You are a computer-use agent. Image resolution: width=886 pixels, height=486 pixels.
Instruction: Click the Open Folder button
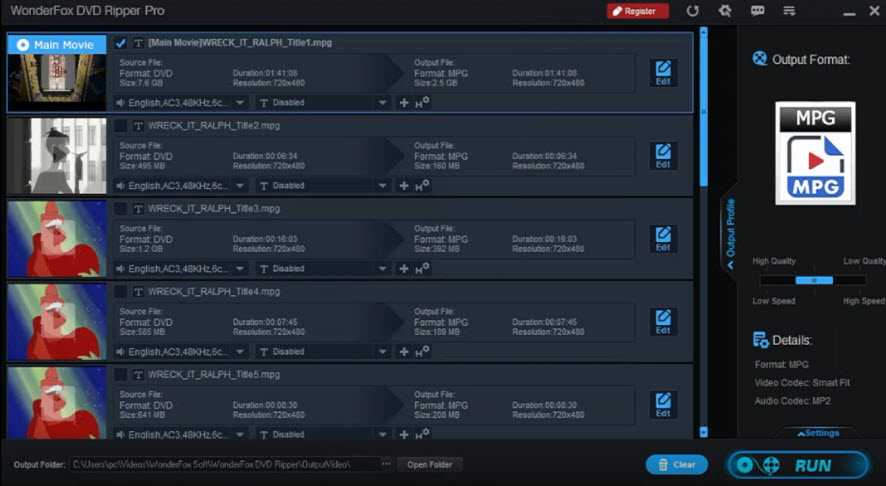click(429, 465)
